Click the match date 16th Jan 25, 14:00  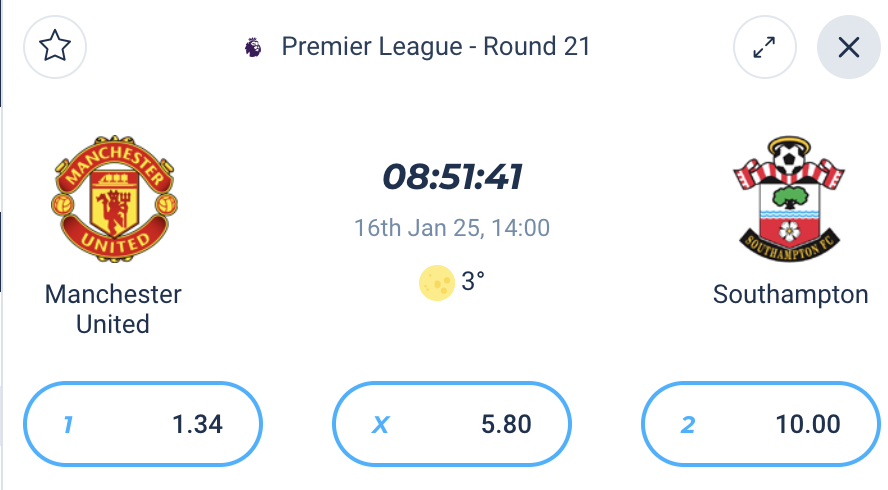point(452,228)
